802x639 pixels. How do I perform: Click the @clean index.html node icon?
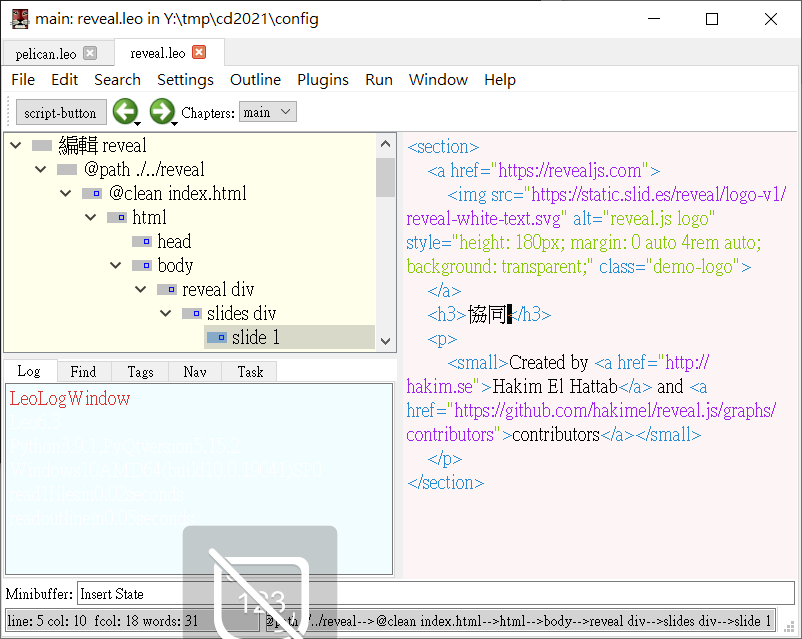pyautogui.click(x=91, y=193)
